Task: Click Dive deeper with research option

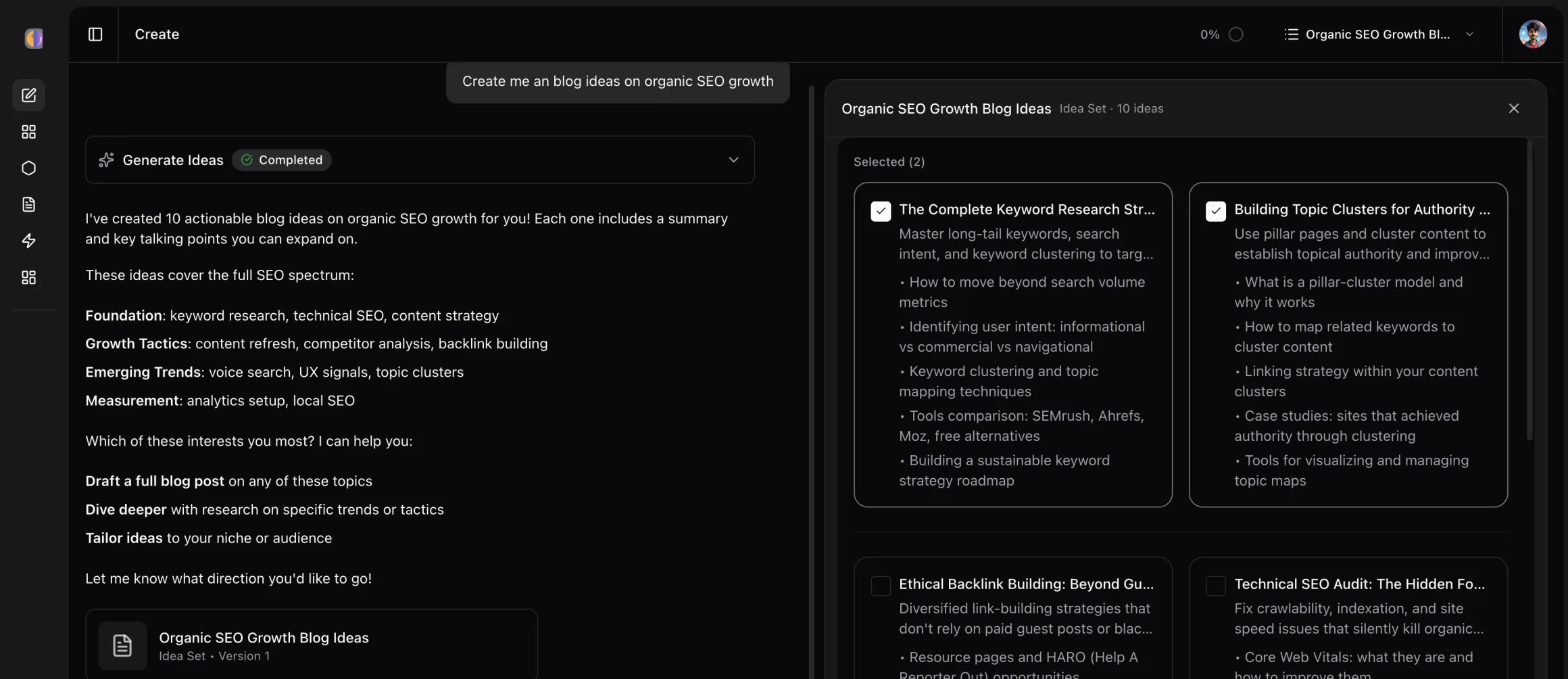Action: coord(264,510)
